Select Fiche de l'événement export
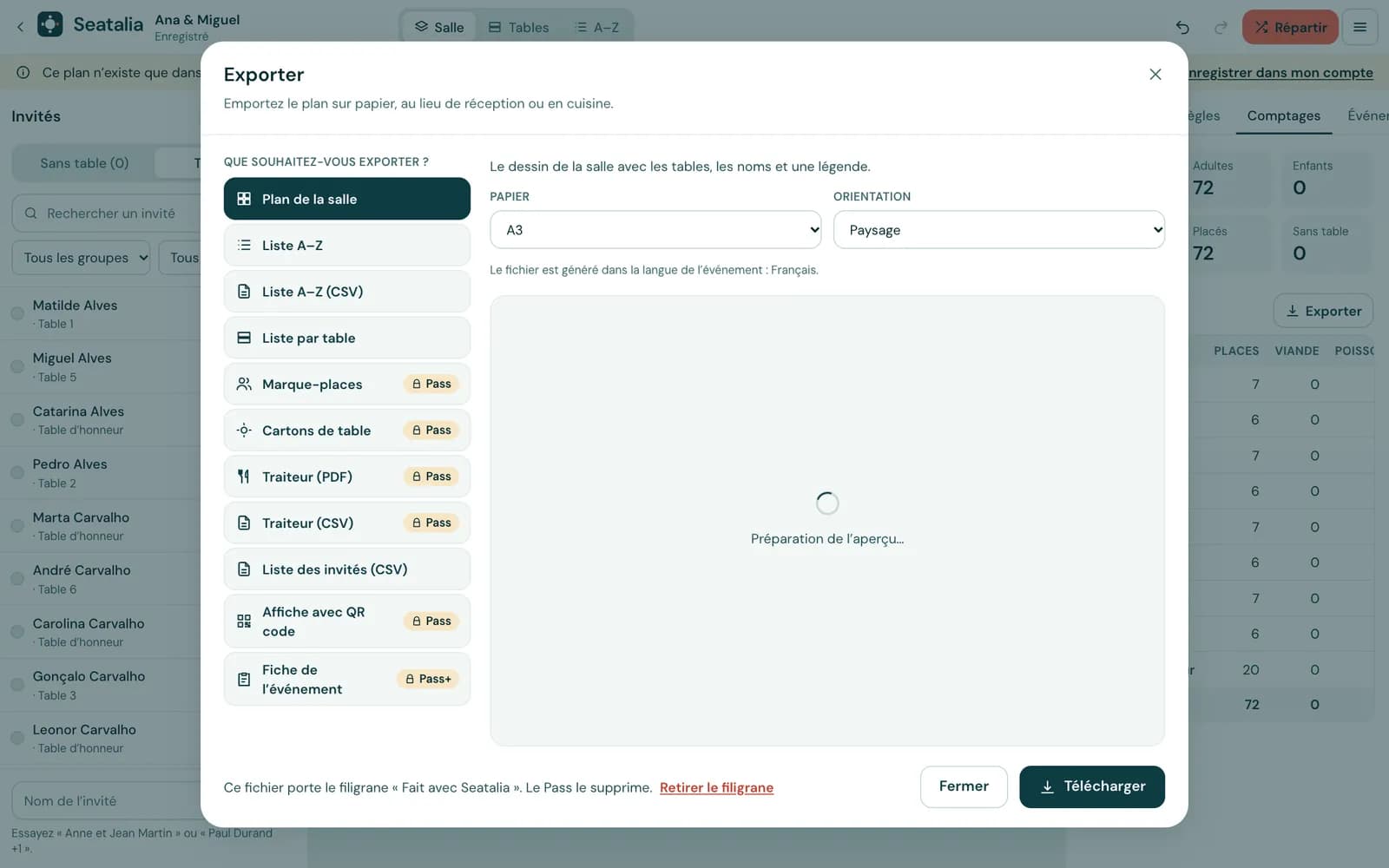 pos(346,679)
